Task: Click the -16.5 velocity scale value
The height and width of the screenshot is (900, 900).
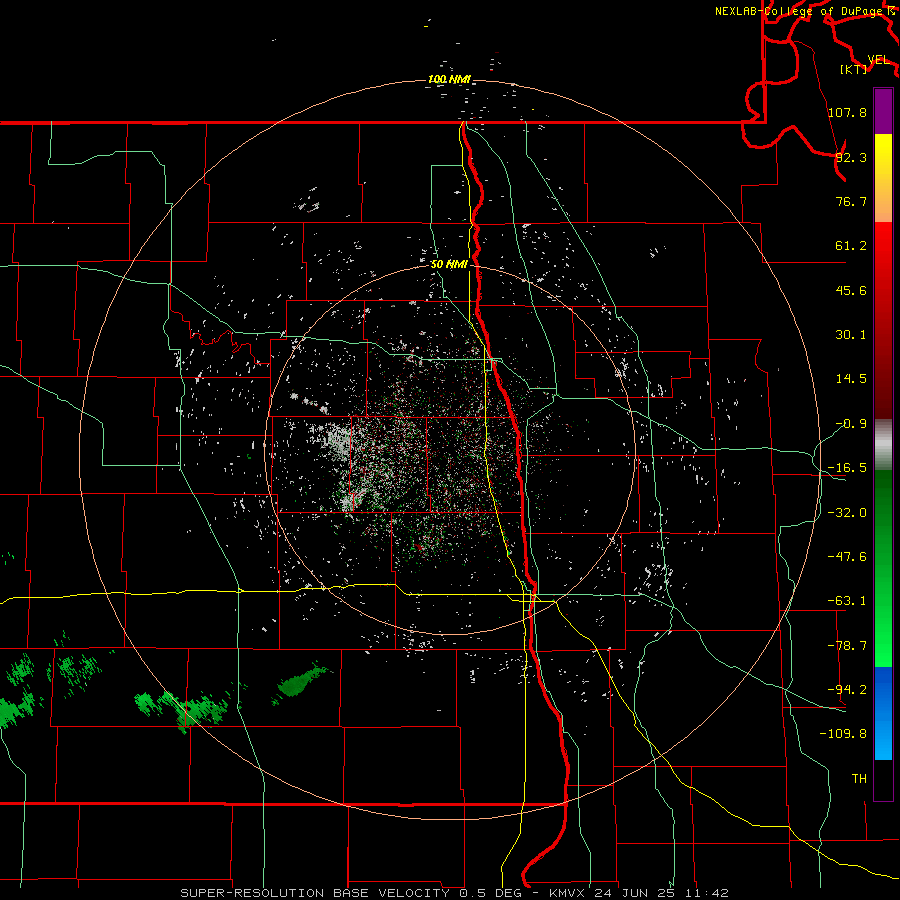Action: point(847,468)
